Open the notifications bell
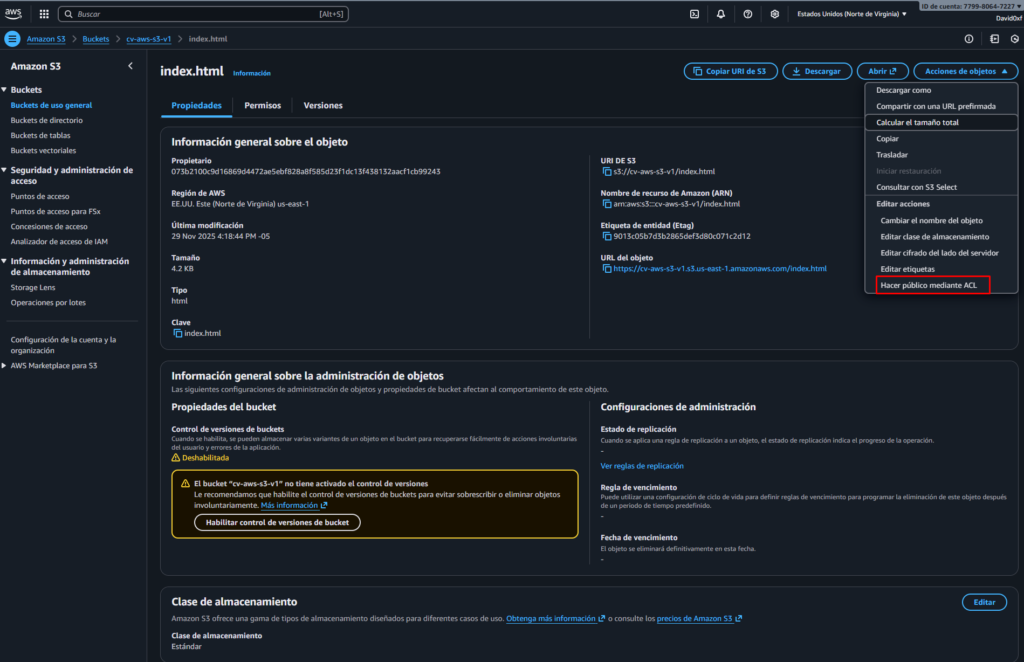Viewport: 1024px width, 662px height. (x=721, y=14)
